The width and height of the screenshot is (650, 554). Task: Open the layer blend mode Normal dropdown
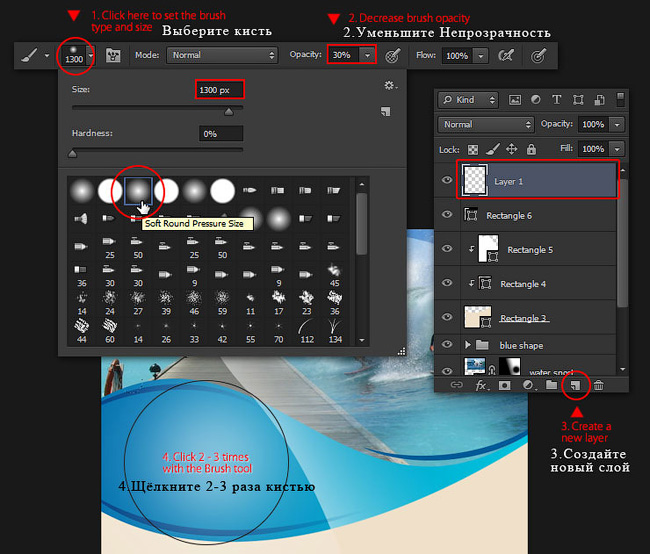tap(486, 124)
